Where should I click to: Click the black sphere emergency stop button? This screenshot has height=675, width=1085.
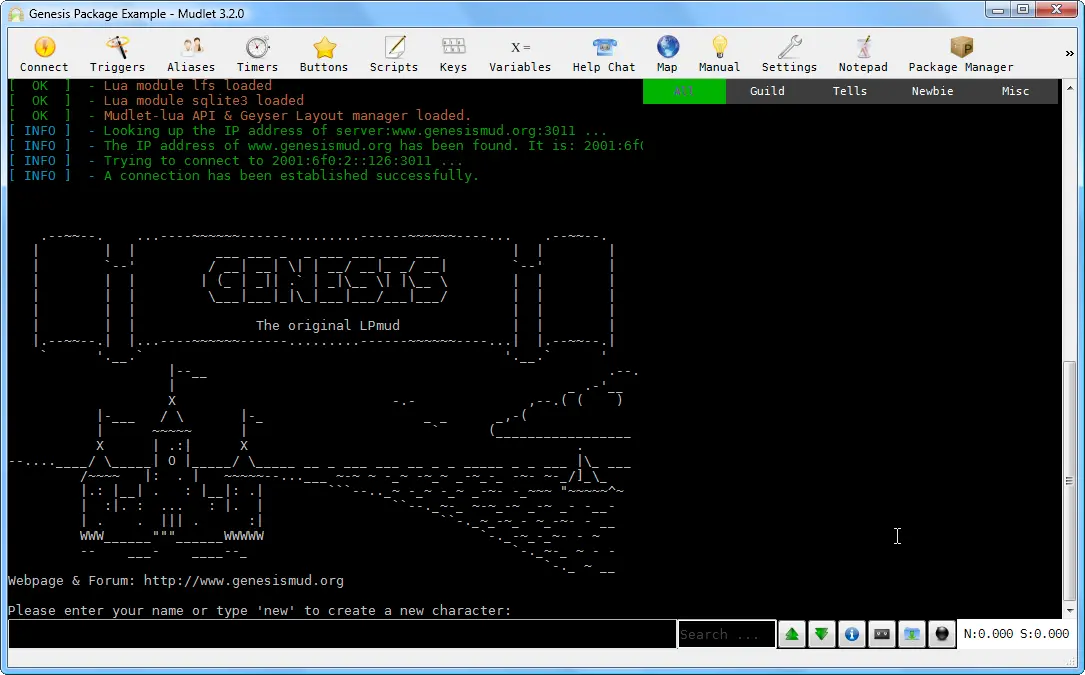coord(942,634)
